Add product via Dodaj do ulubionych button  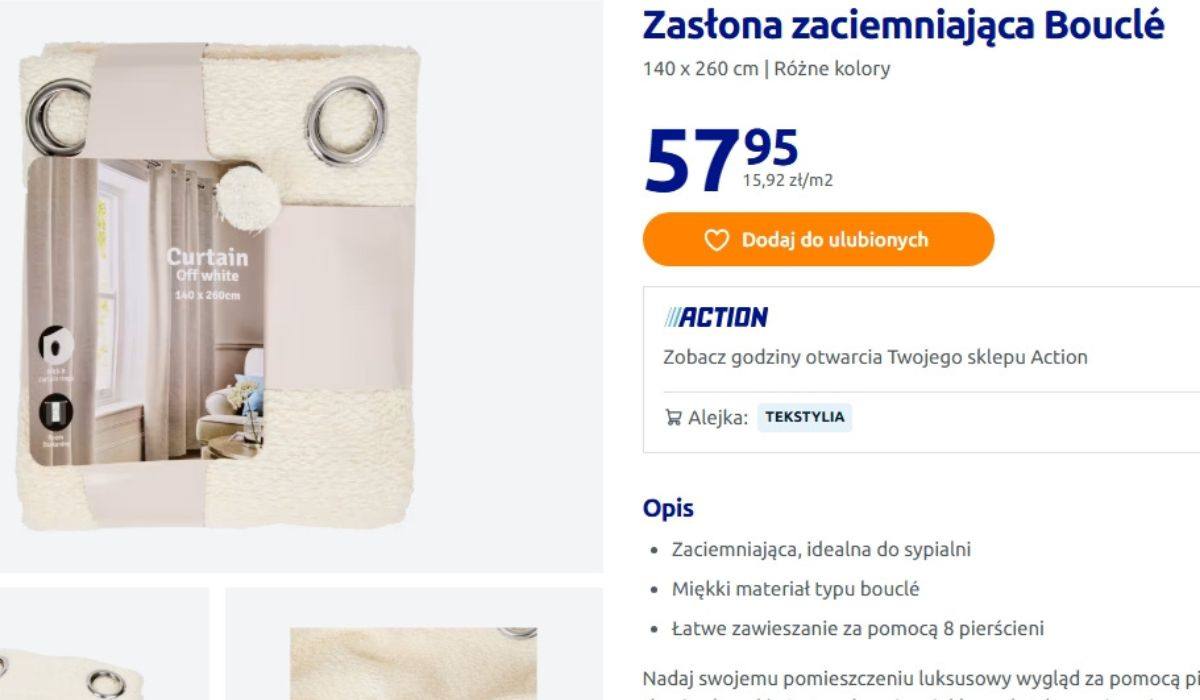tap(818, 239)
